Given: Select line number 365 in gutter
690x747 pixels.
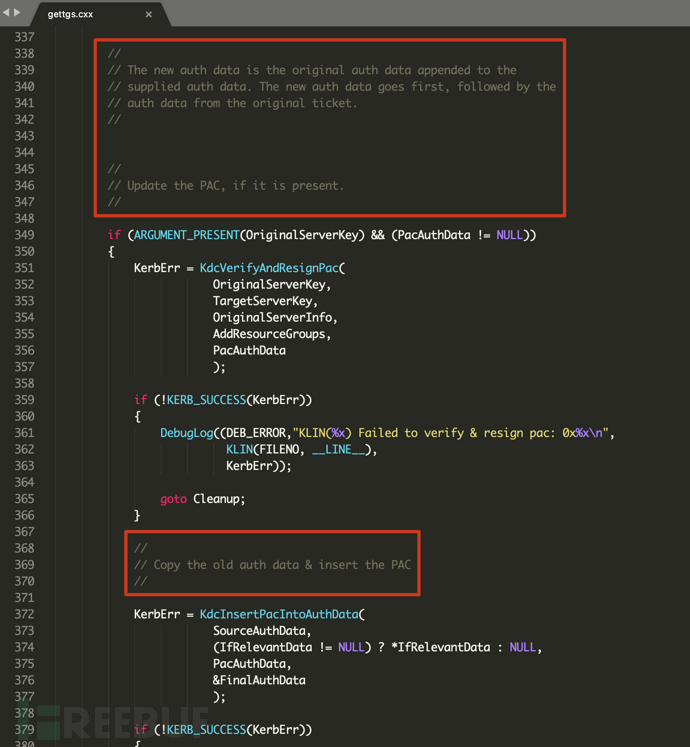Looking at the screenshot, I should pyautogui.click(x=24, y=499).
